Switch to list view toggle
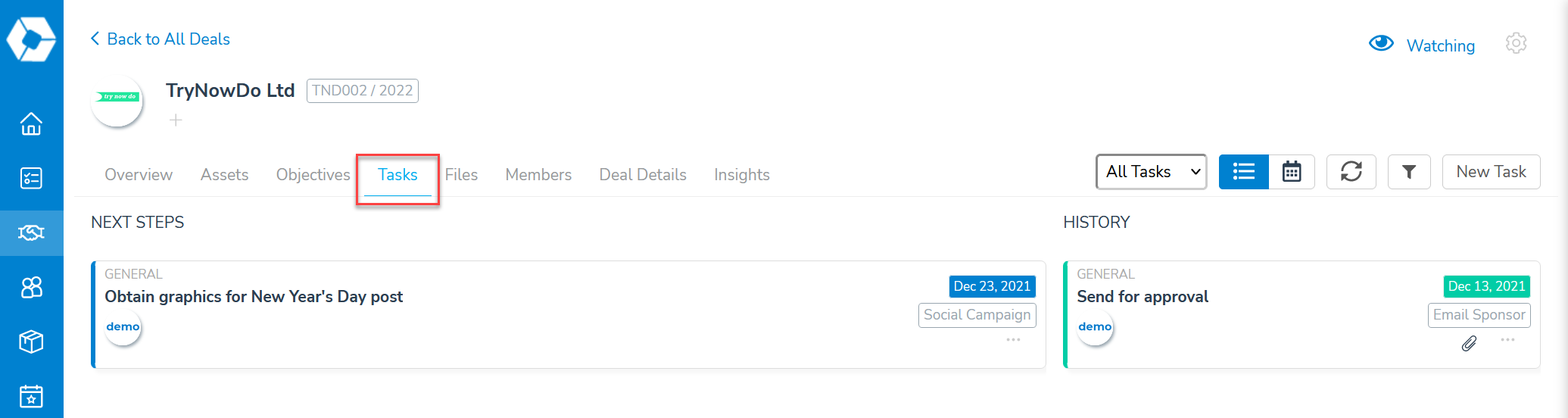1568x418 pixels. pos(1244,172)
